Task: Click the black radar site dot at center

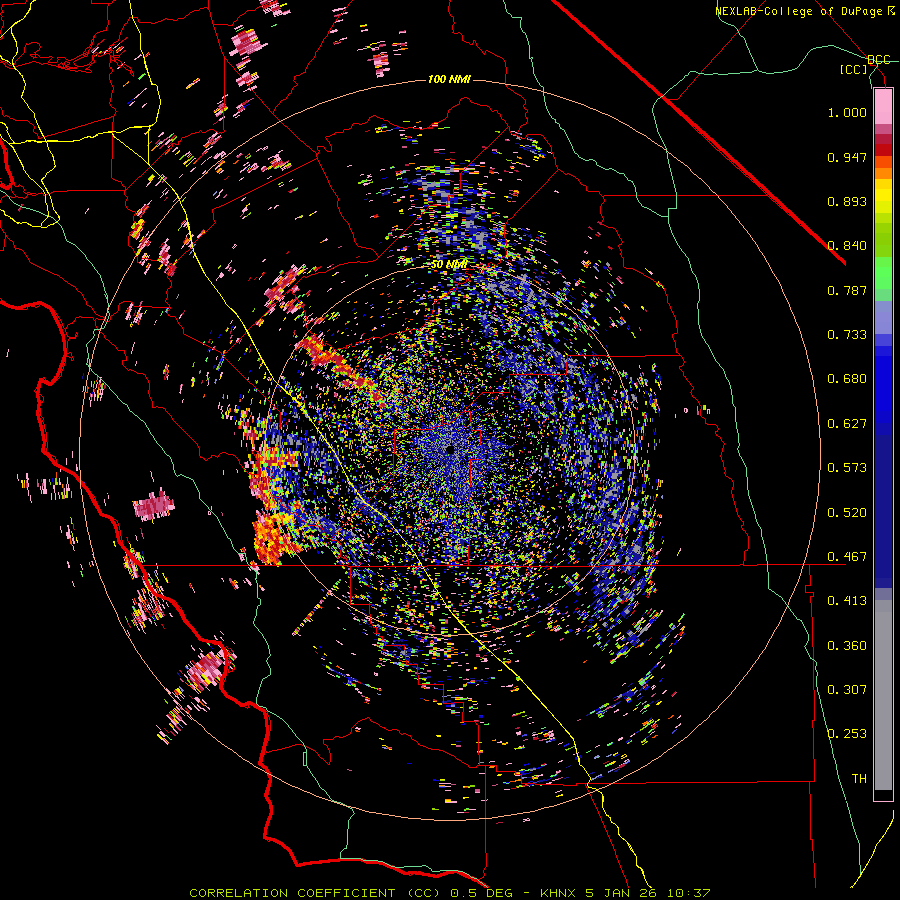Action: [x=449, y=449]
